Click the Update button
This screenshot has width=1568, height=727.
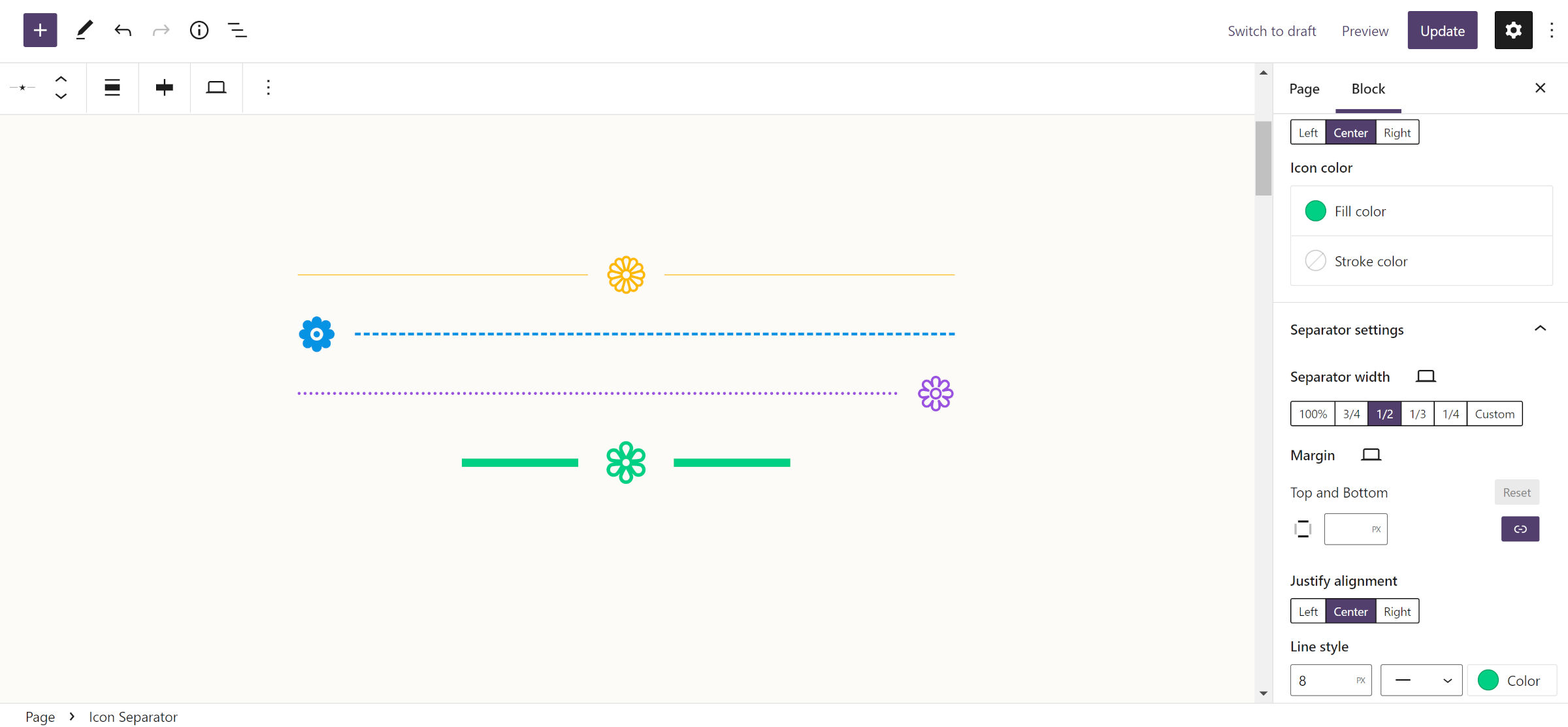[1442, 30]
